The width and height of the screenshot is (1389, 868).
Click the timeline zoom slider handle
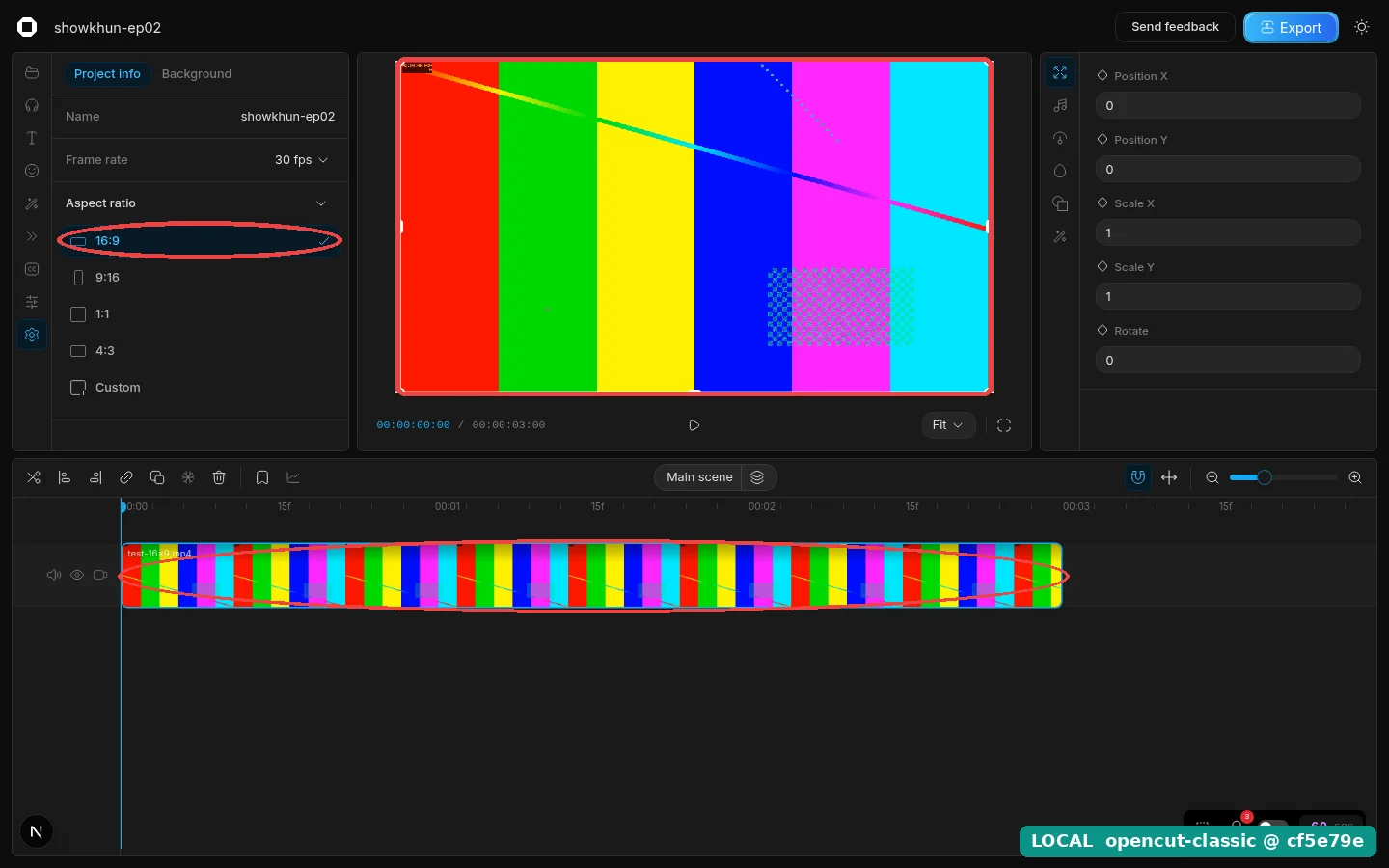click(x=1265, y=477)
